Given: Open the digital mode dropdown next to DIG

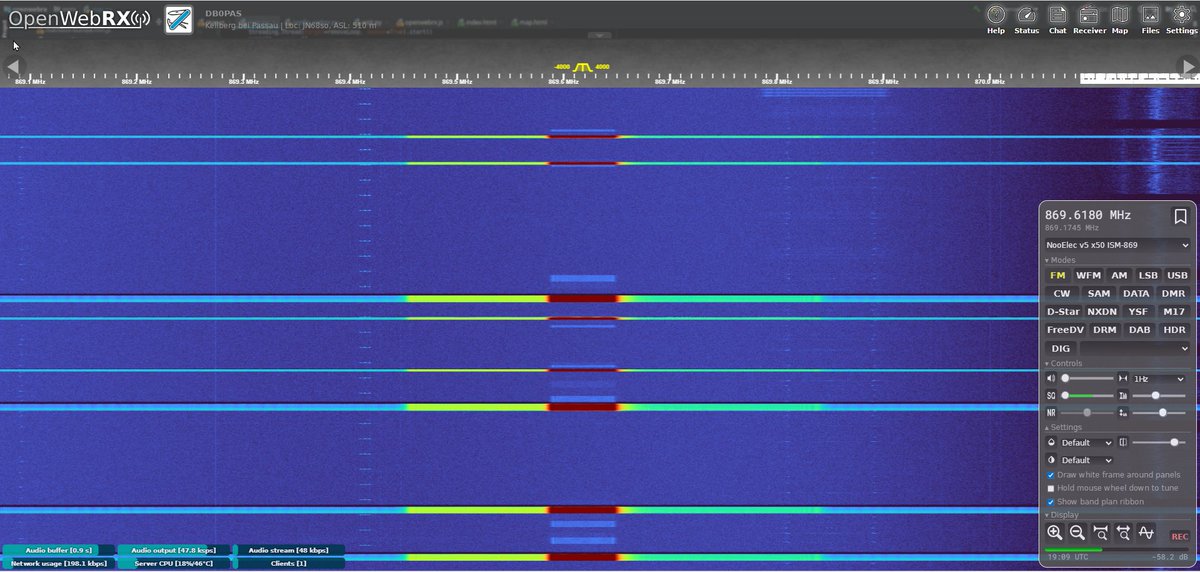Looking at the screenshot, I should coord(1136,348).
